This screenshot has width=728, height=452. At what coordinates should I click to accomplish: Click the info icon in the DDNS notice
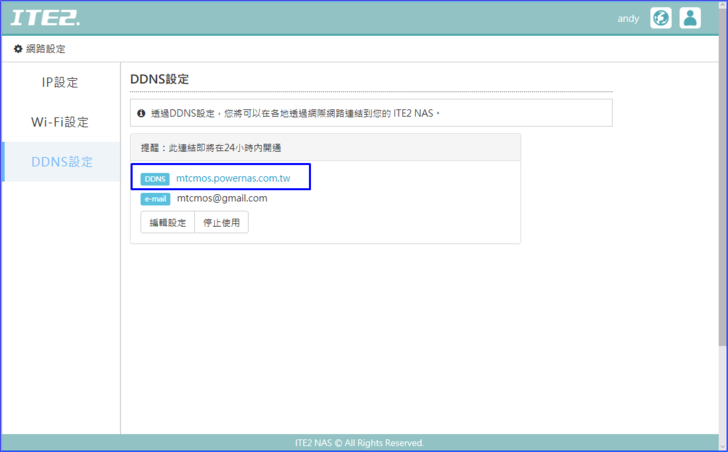[x=141, y=113]
